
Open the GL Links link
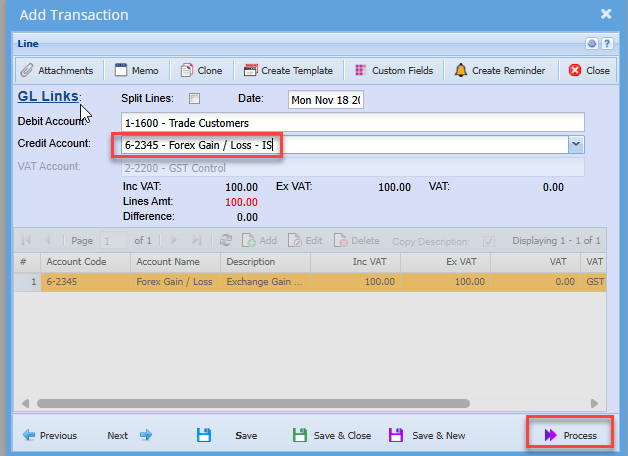click(x=49, y=97)
